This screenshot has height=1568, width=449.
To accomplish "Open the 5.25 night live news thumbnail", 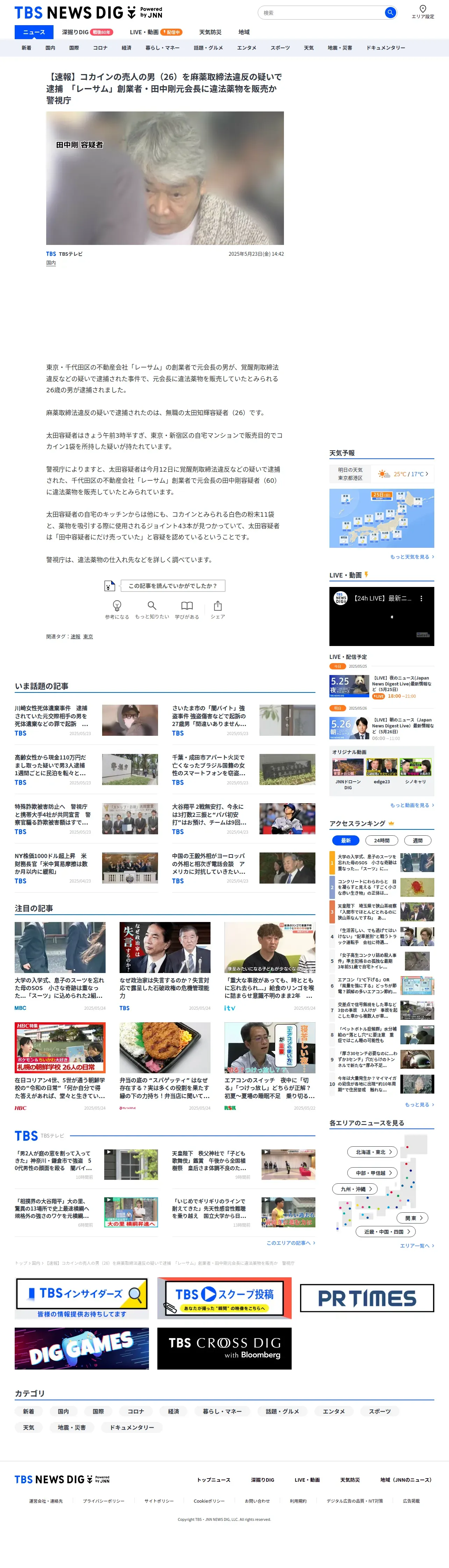I will [x=349, y=686].
